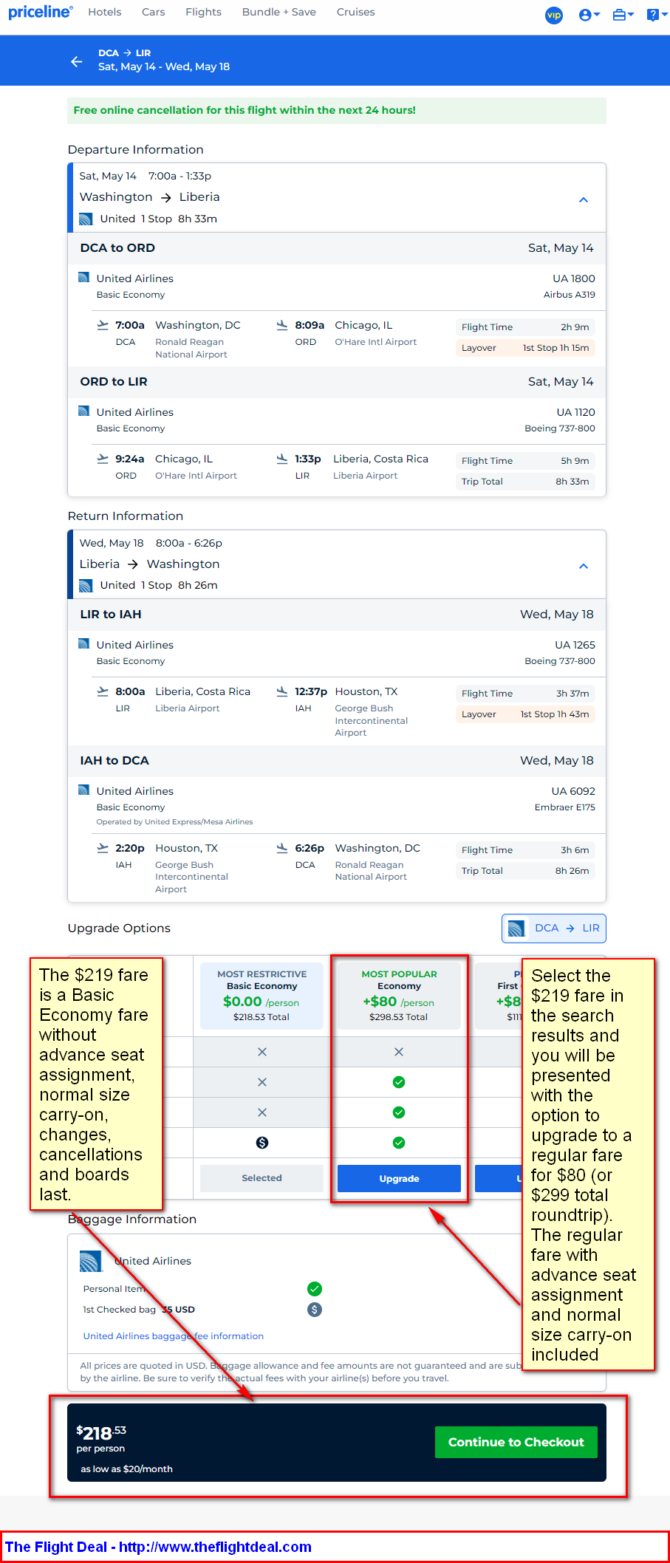Open the user account menu icon

click(590, 14)
